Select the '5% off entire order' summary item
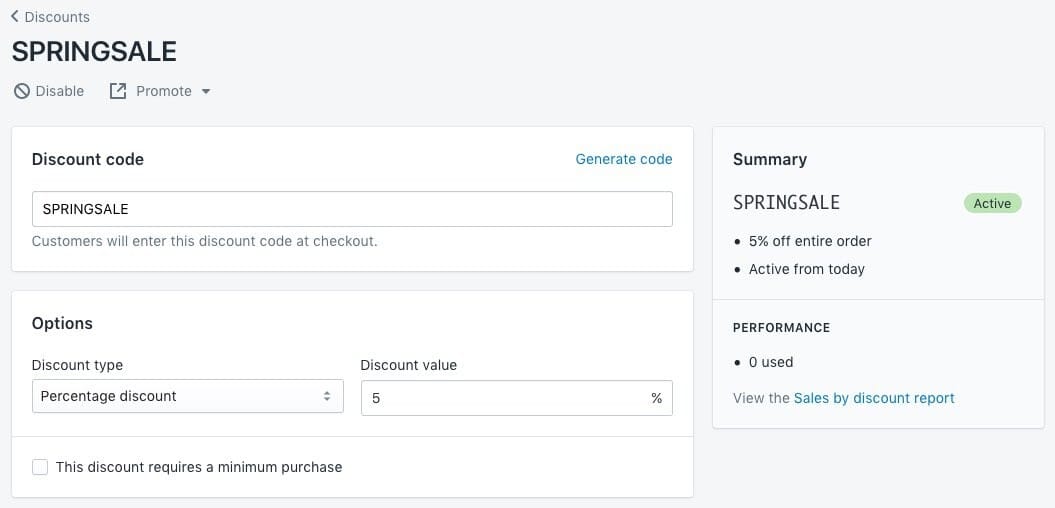The width and height of the screenshot is (1055, 508). coord(810,241)
